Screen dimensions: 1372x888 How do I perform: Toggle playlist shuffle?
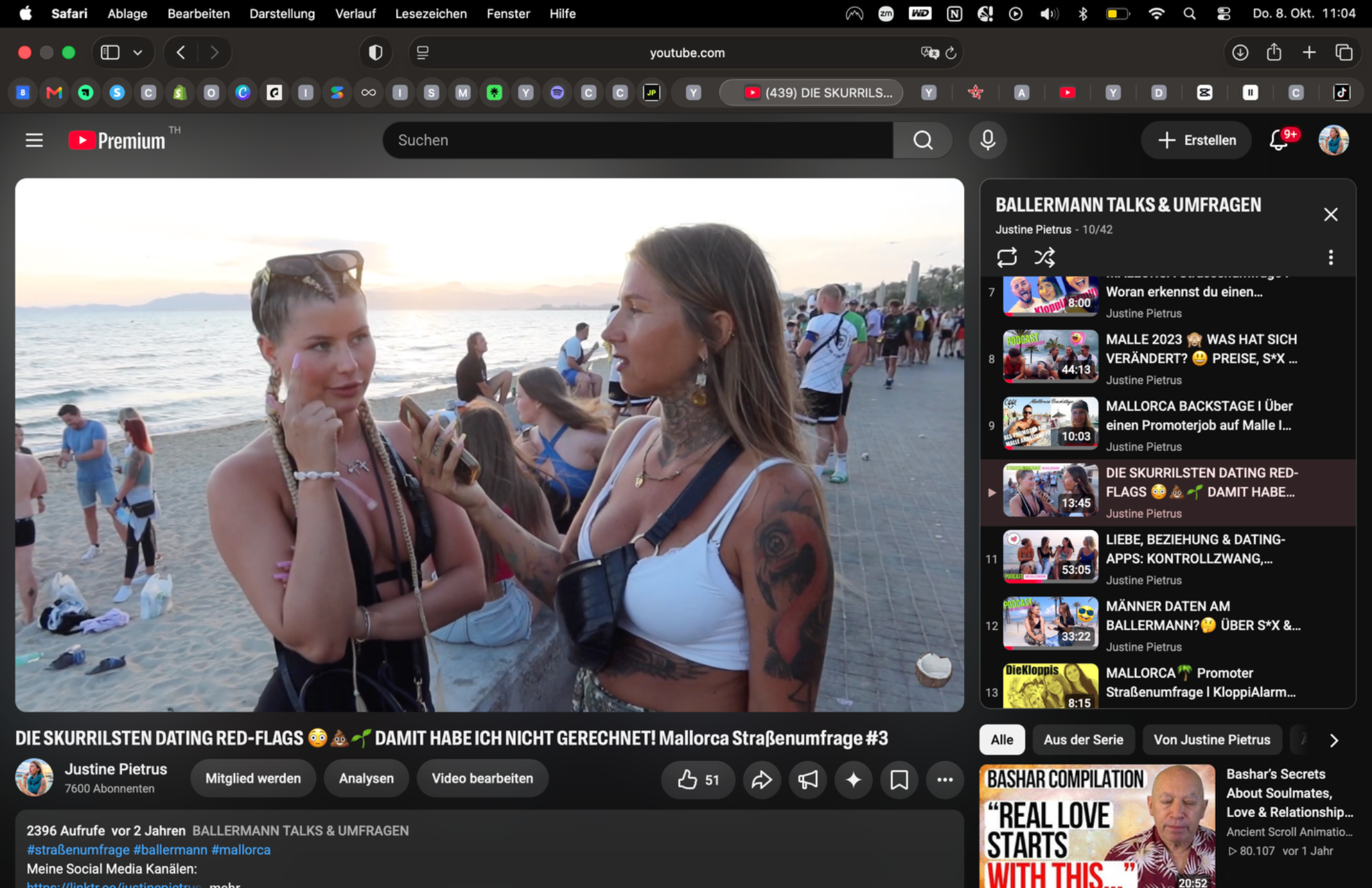pos(1044,257)
